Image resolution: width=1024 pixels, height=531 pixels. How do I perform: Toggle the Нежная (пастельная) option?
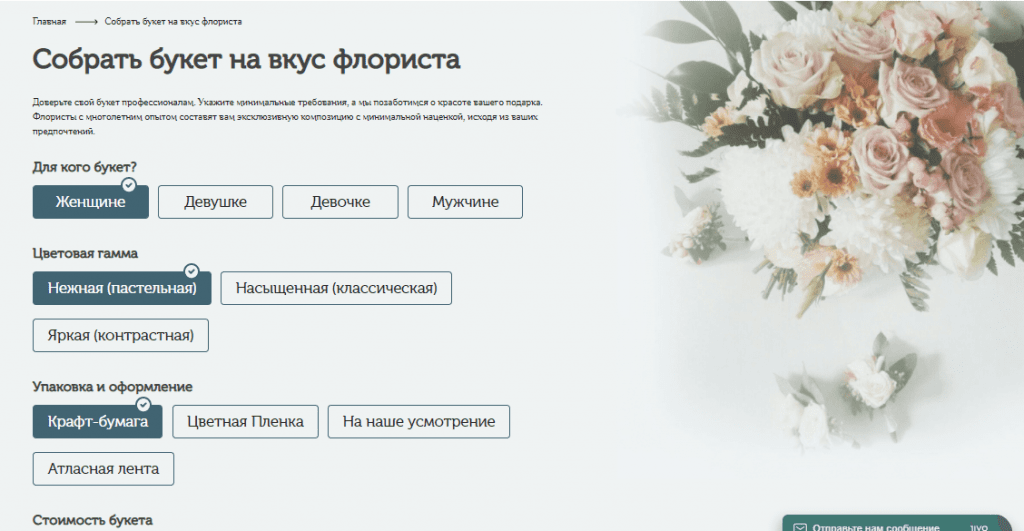pos(122,289)
